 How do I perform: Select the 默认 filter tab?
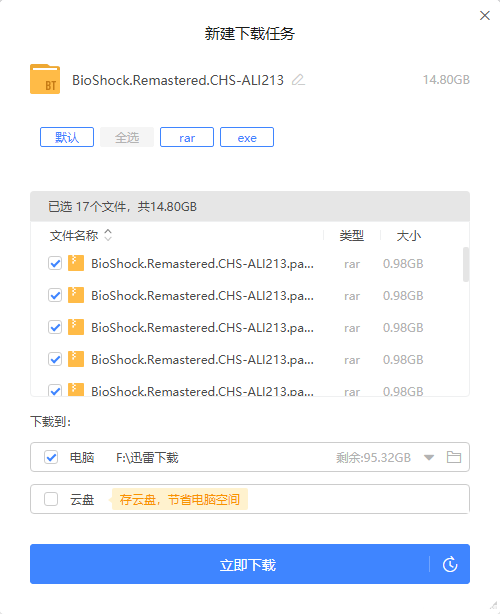coord(67,137)
